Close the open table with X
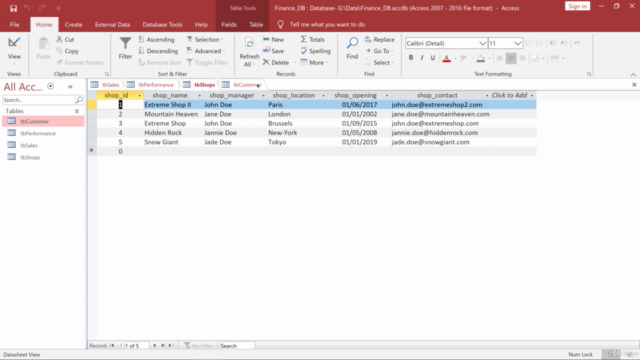This screenshot has height=360, width=640. 634,85
